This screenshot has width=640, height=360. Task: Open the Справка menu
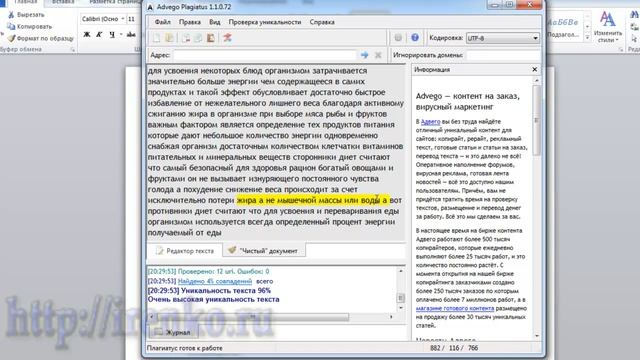(322, 22)
